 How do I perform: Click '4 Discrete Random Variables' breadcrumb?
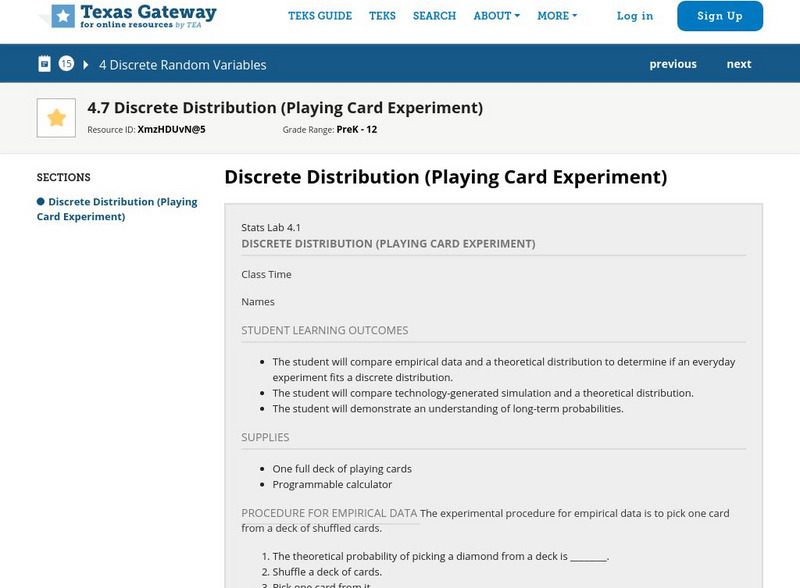tap(180, 63)
